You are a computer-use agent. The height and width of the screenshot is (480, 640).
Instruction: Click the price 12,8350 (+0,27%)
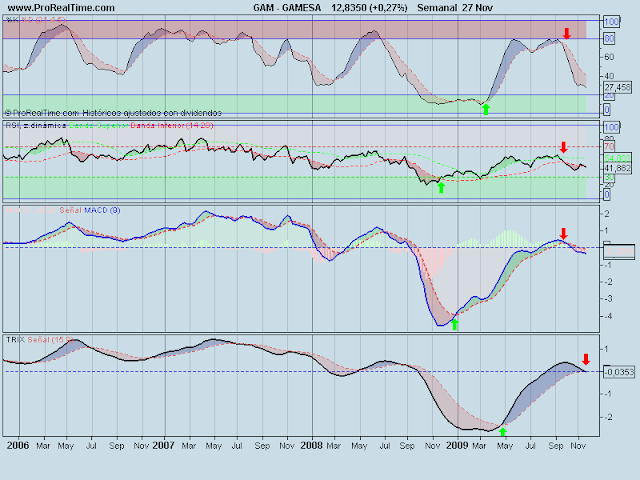[x=369, y=7]
